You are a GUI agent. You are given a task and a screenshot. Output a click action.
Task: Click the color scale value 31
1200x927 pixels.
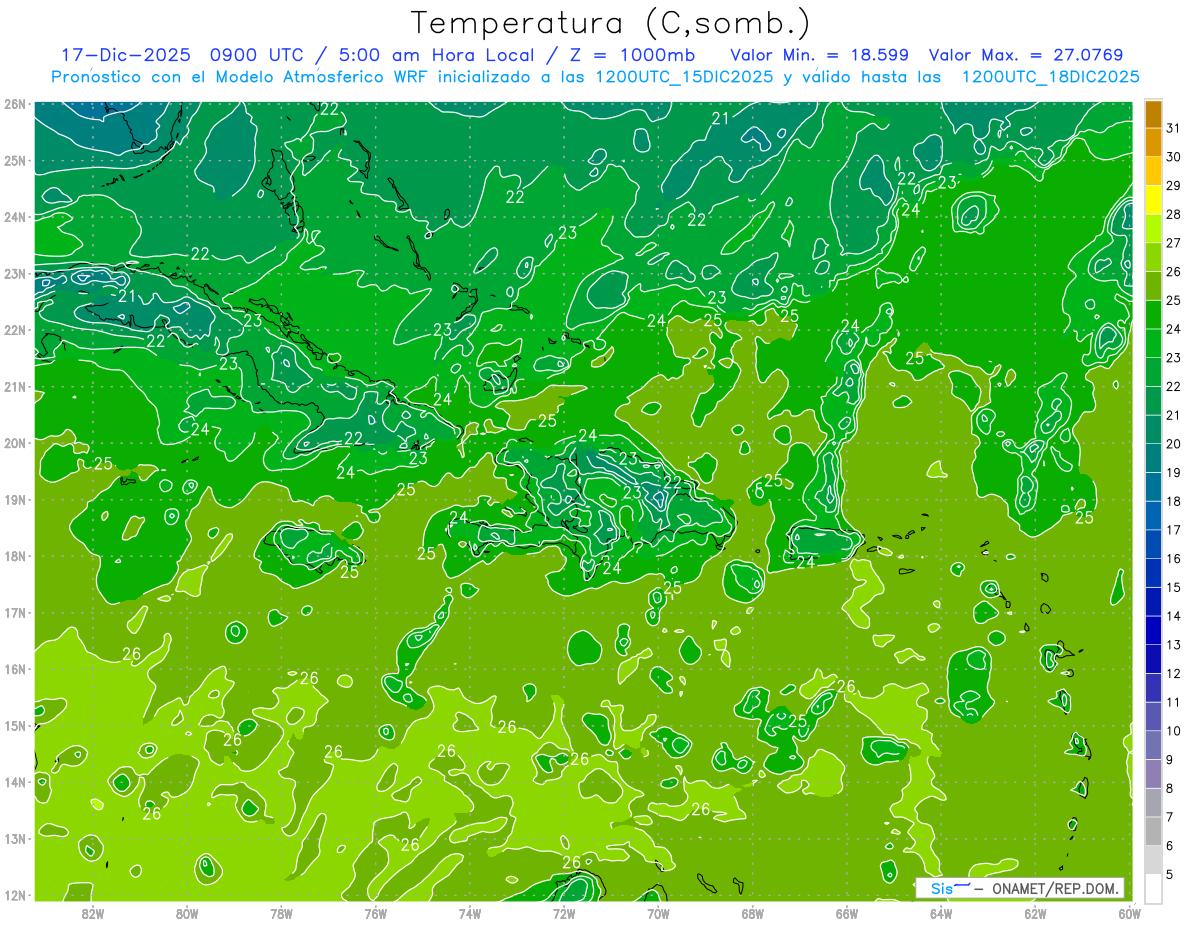click(x=1174, y=128)
